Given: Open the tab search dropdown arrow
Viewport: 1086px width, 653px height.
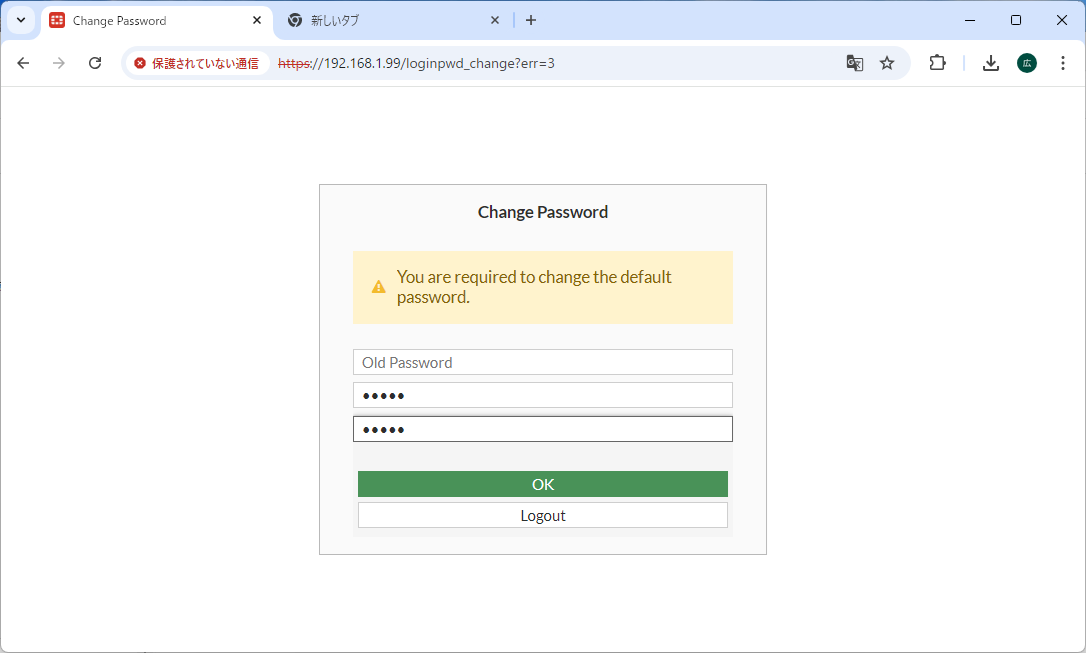Looking at the screenshot, I should point(21,20).
